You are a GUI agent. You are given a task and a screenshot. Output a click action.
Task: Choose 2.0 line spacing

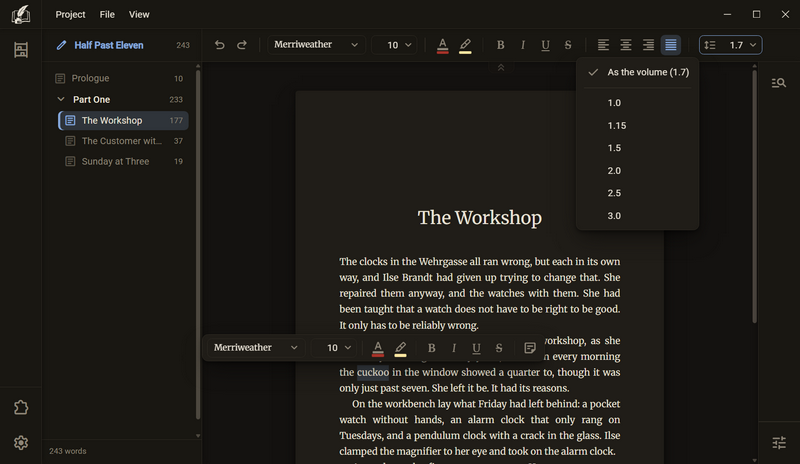pyautogui.click(x=638, y=170)
